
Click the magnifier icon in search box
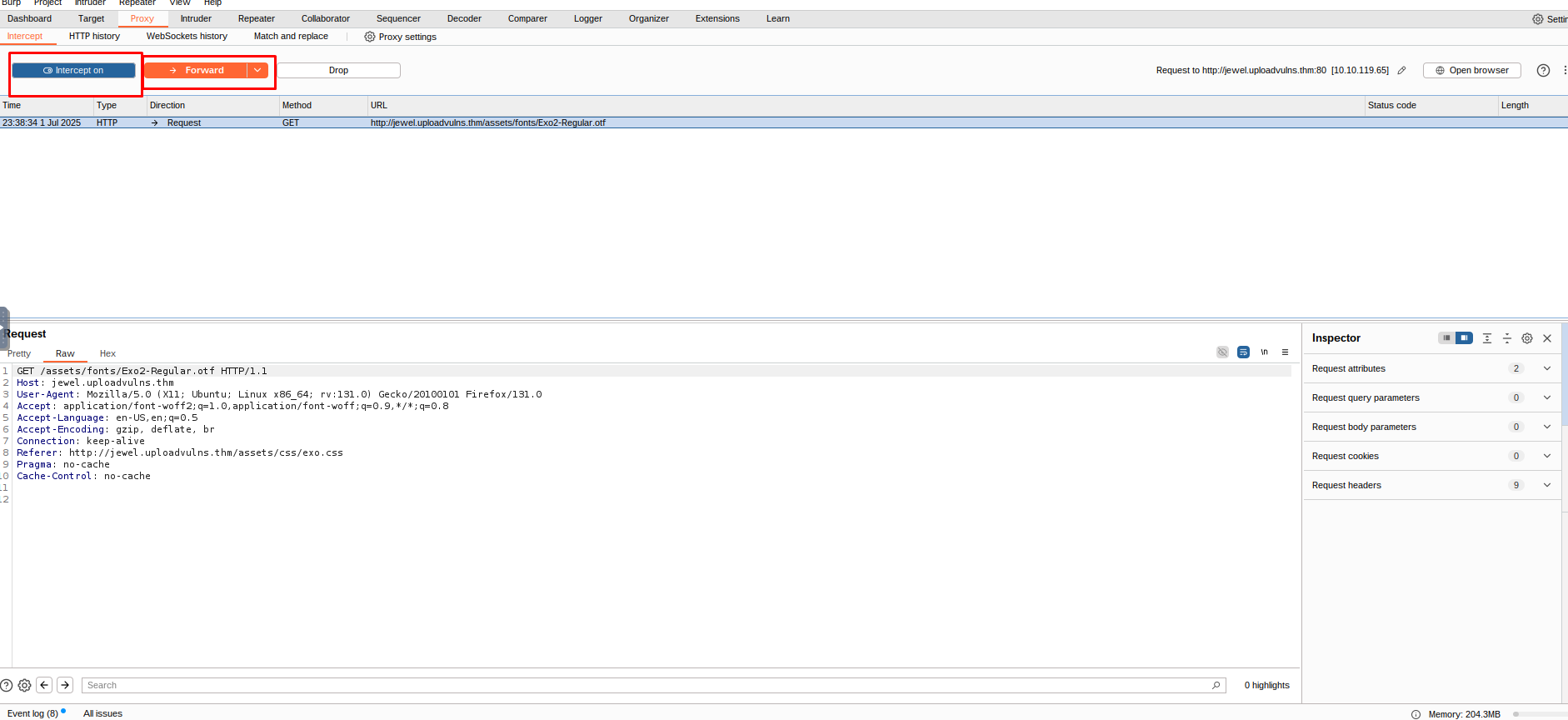[1216, 686]
